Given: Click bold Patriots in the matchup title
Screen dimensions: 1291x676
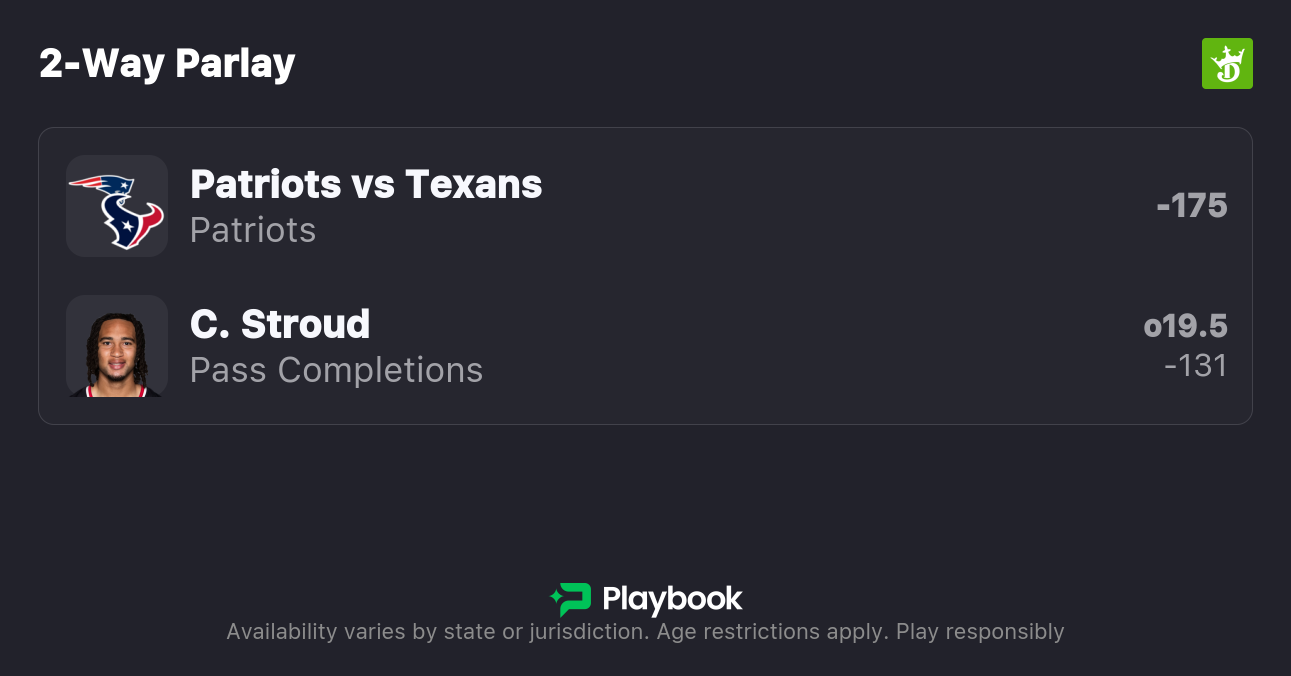Looking at the screenshot, I should [x=265, y=184].
